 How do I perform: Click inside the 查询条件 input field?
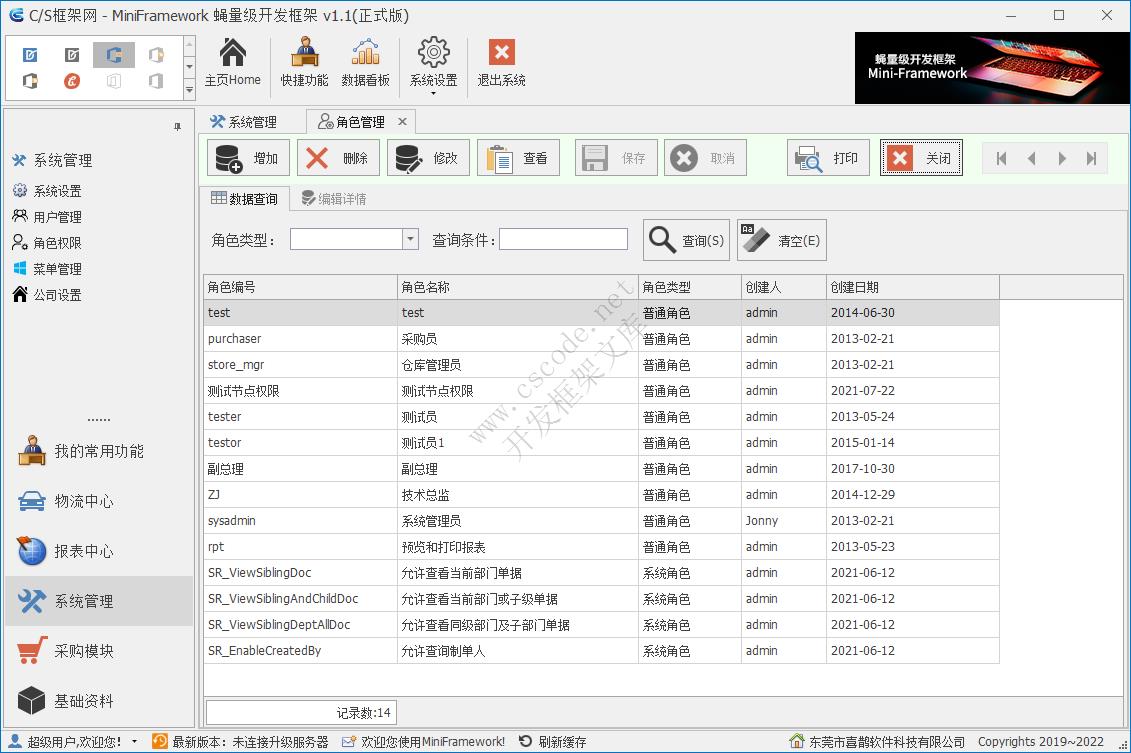pyautogui.click(x=563, y=239)
